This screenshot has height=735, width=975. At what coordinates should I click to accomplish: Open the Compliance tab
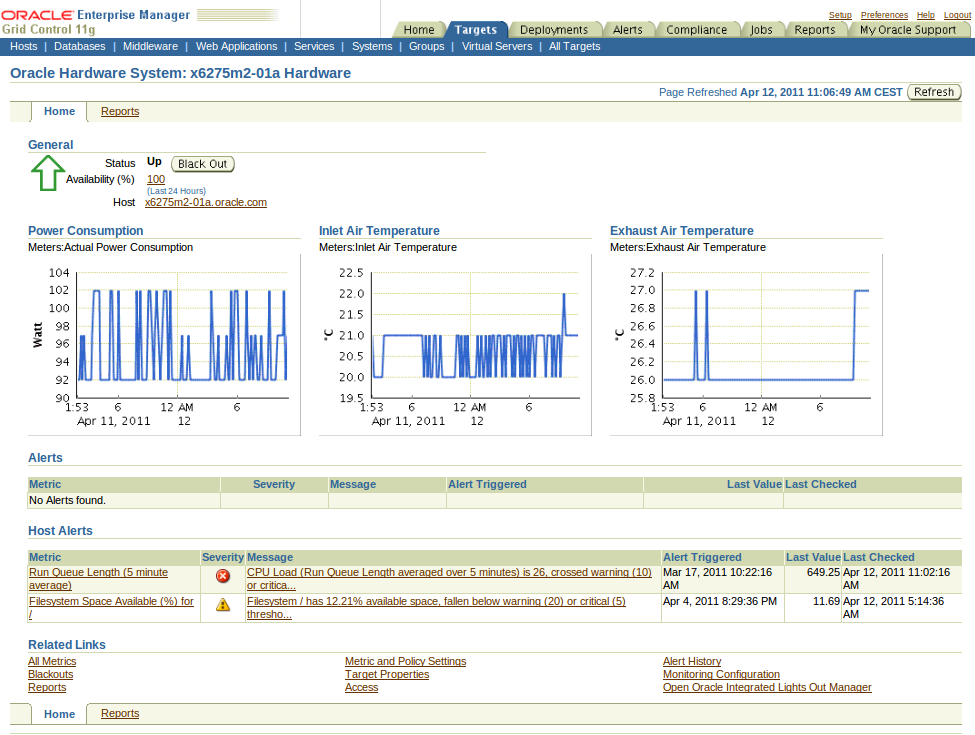(x=696, y=29)
